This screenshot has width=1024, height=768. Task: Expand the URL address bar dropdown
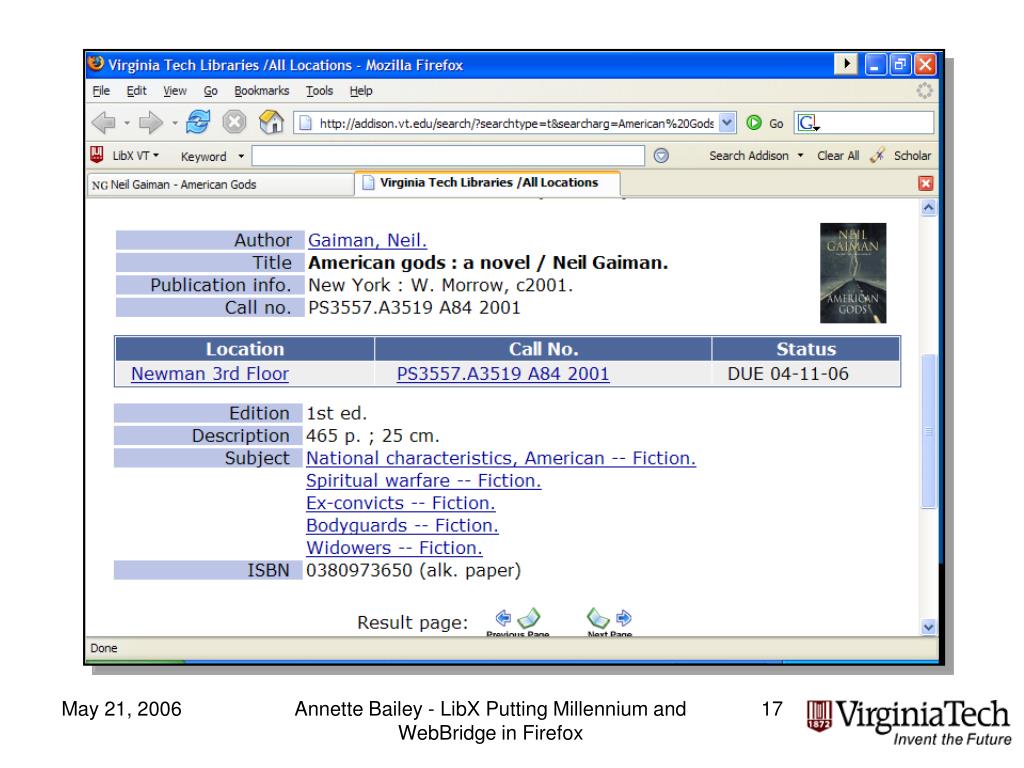pyautogui.click(x=727, y=123)
